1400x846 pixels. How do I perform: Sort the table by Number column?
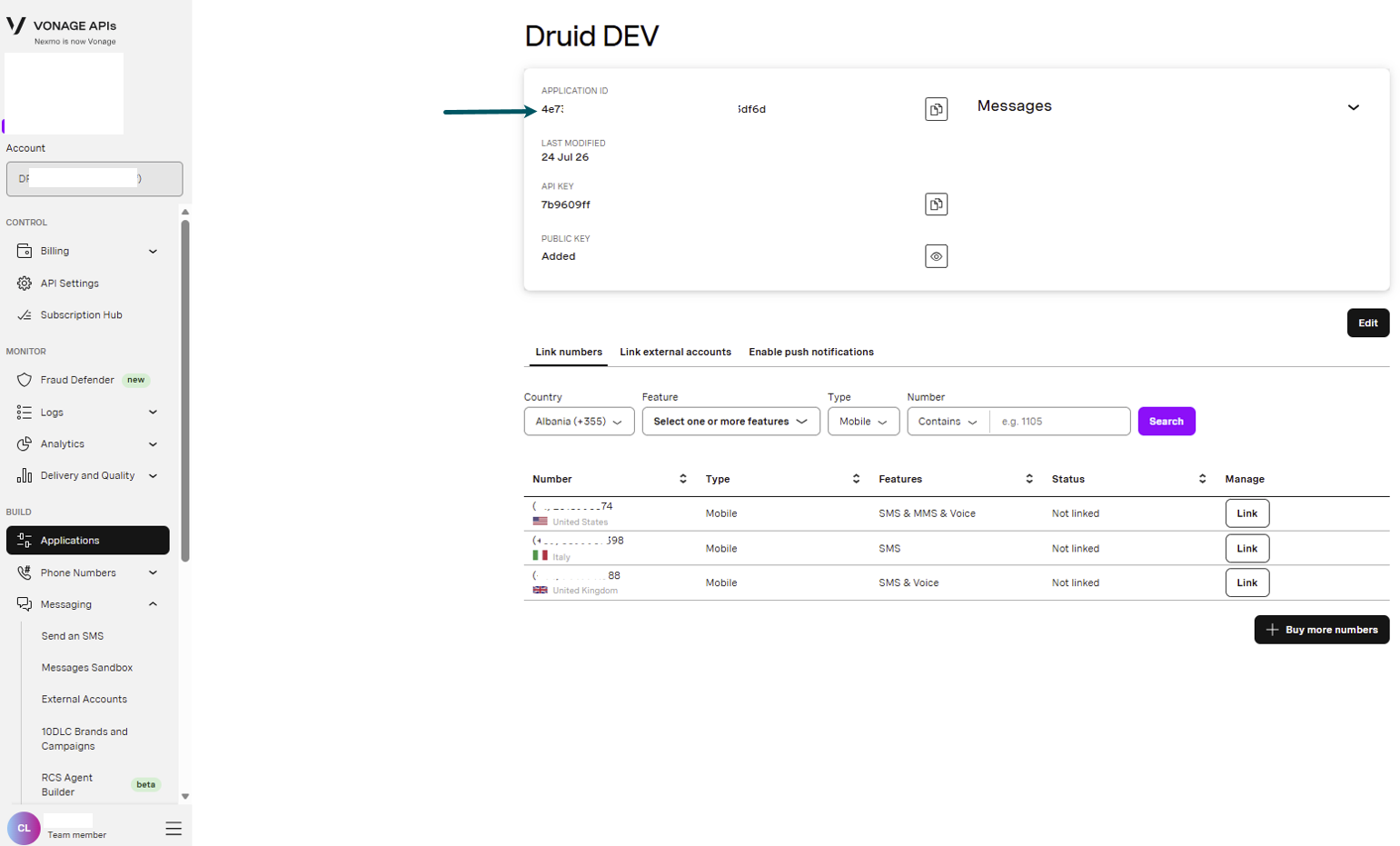(x=682, y=479)
